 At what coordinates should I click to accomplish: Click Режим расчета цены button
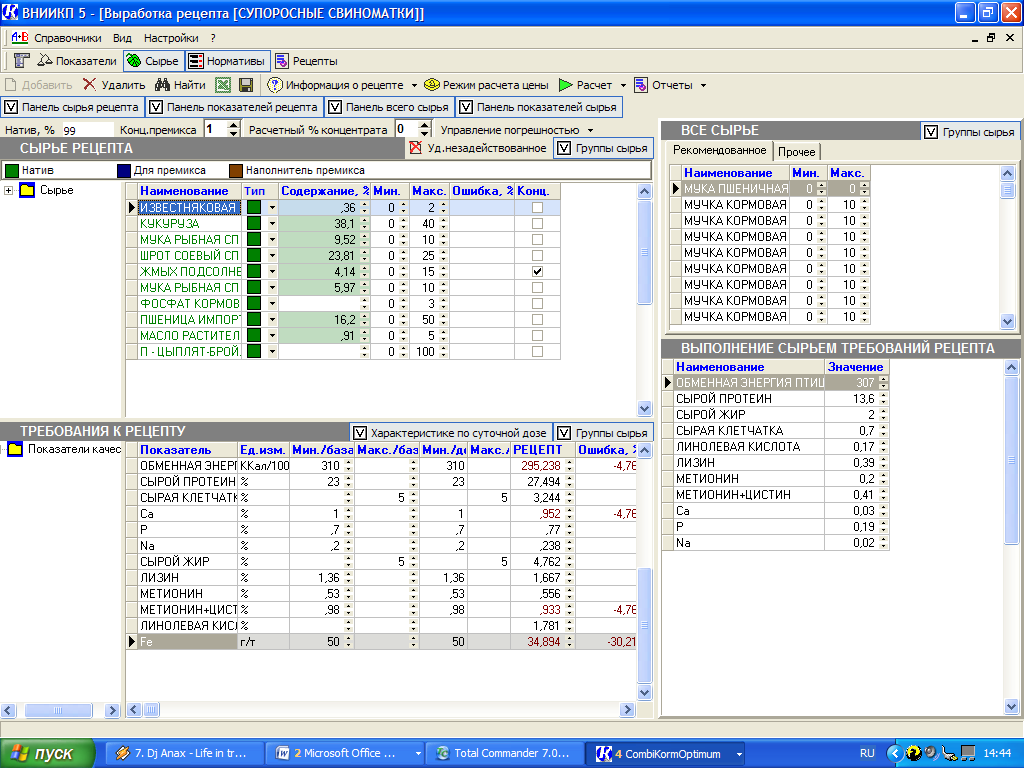click(x=486, y=85)
